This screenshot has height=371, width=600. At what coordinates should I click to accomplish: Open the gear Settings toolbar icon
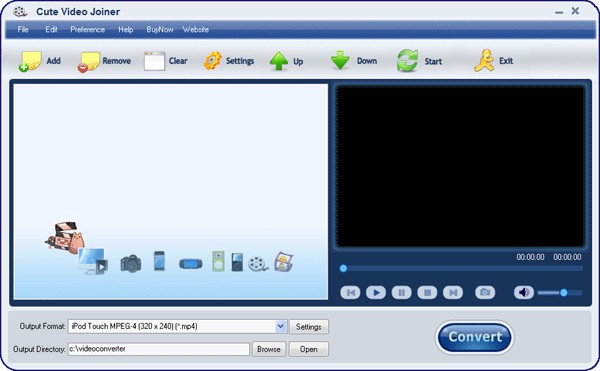(x=212, y=61)
